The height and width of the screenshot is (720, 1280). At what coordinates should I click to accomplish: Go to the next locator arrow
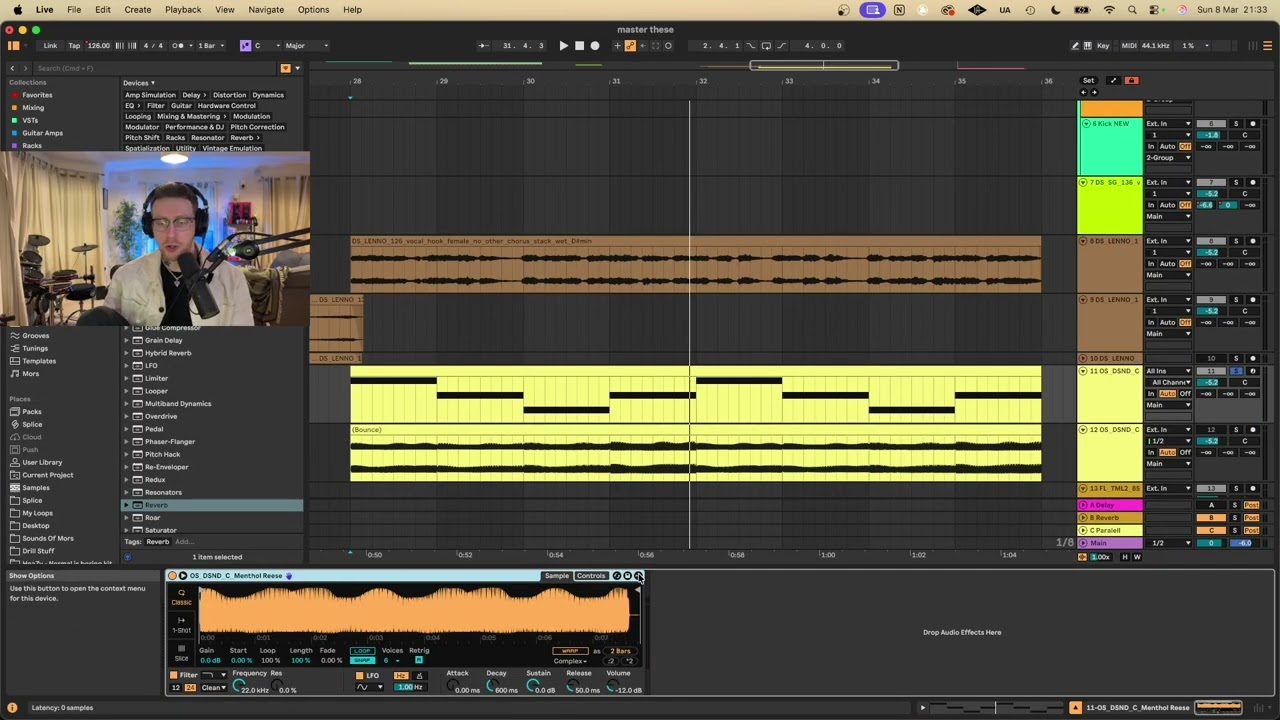coord(1093,92)
